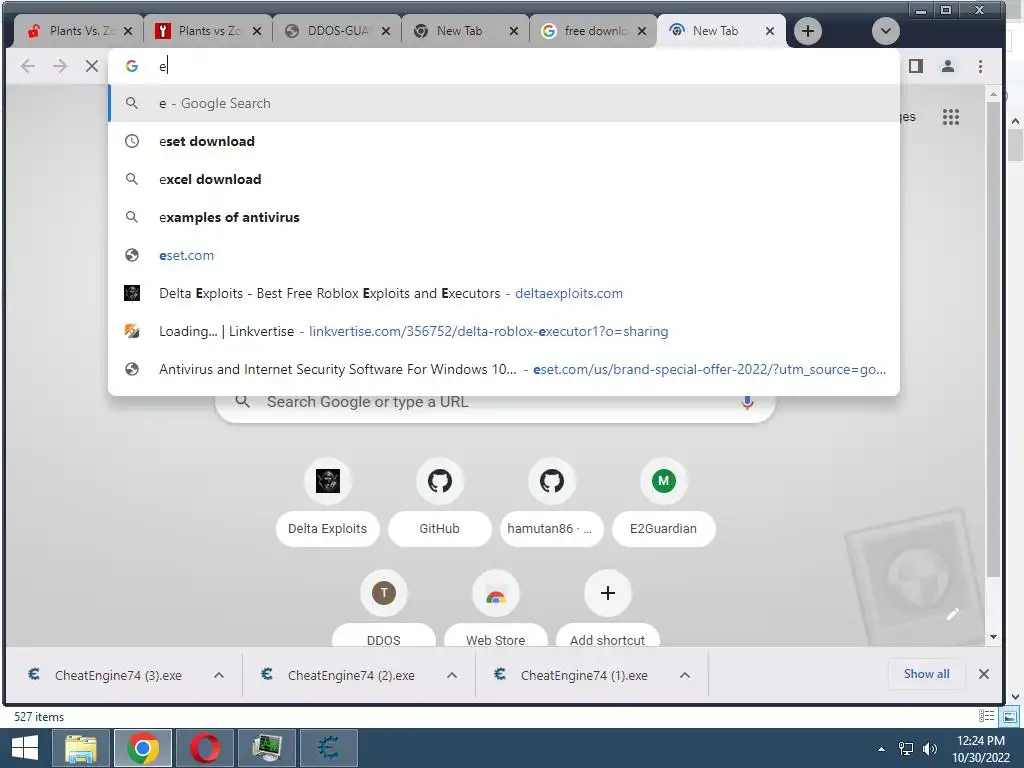1024x768 pixels.
Task: Switch to the first Plants Vs. Zombies tab
Action: pyautogui.click(x=78, y=31)
